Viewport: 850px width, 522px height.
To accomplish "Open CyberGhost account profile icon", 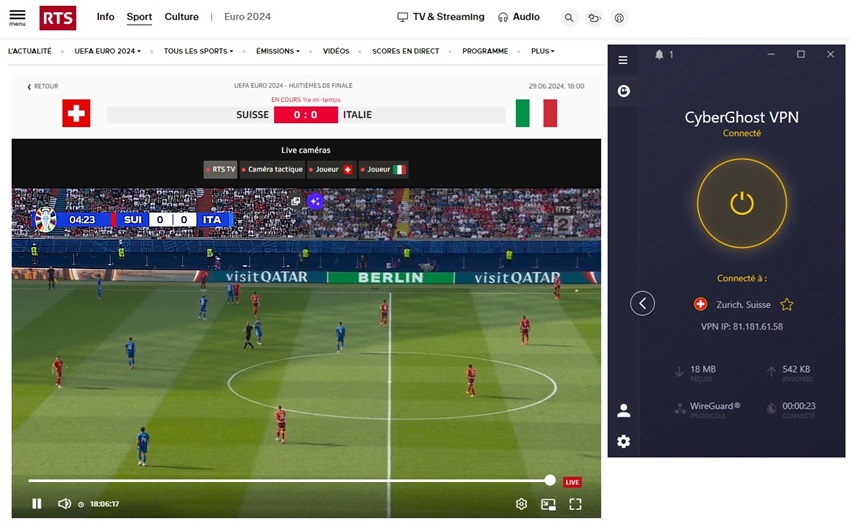I will 623,410.
